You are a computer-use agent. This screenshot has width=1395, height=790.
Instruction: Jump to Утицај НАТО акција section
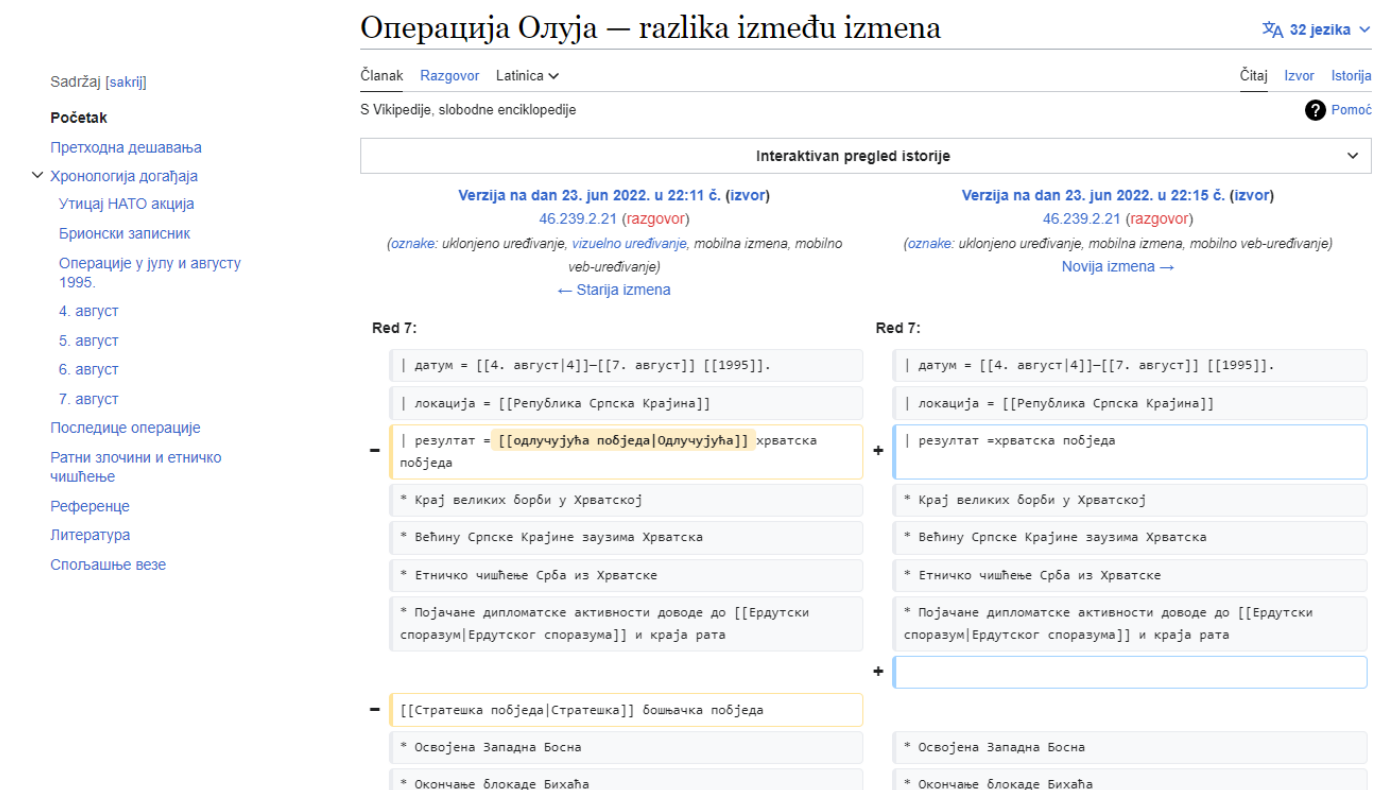point(126,204)
